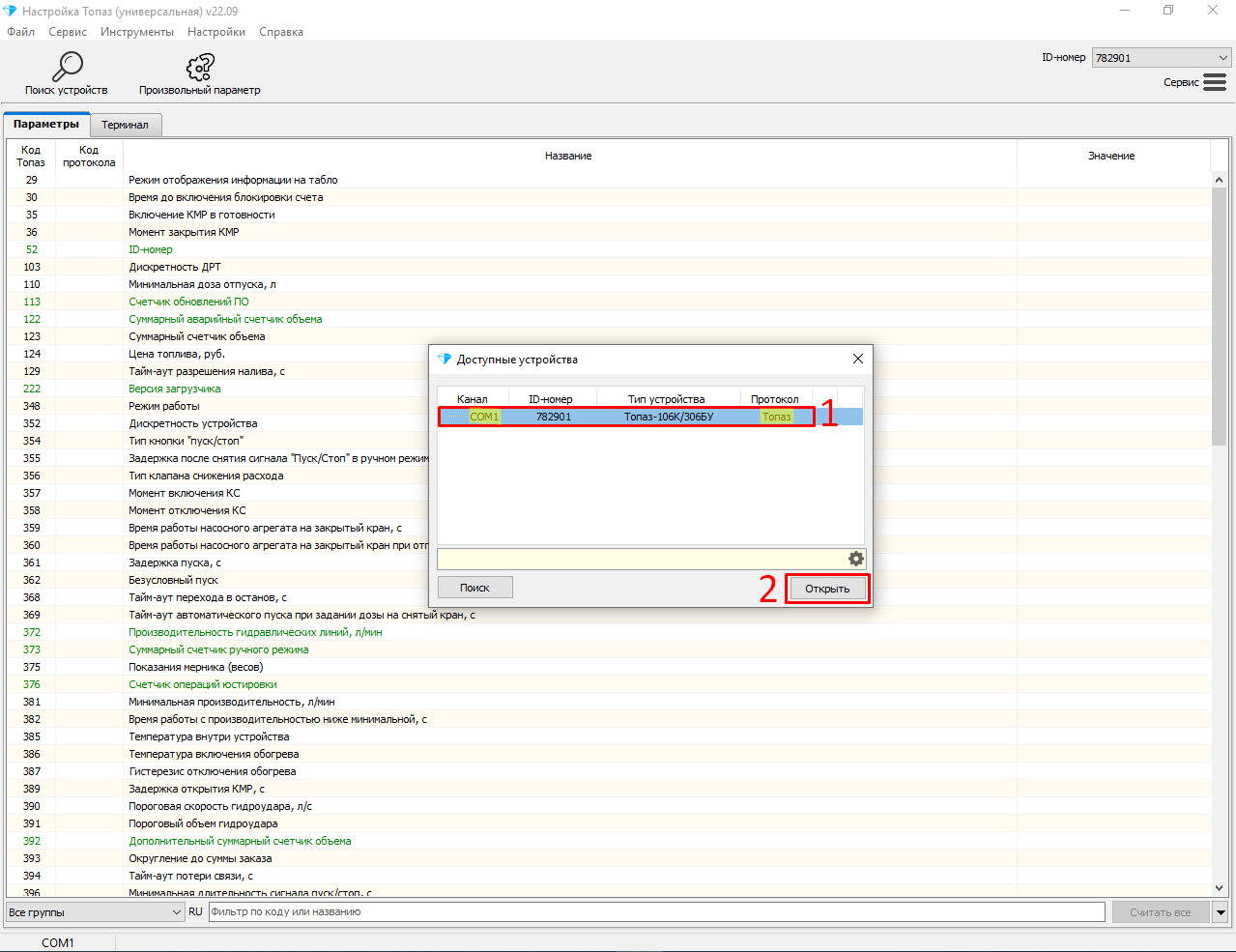This screenshot has width=1236, height=952.
Task: Expand the ID-номер combo box
Action: [x=1222, y=58]
